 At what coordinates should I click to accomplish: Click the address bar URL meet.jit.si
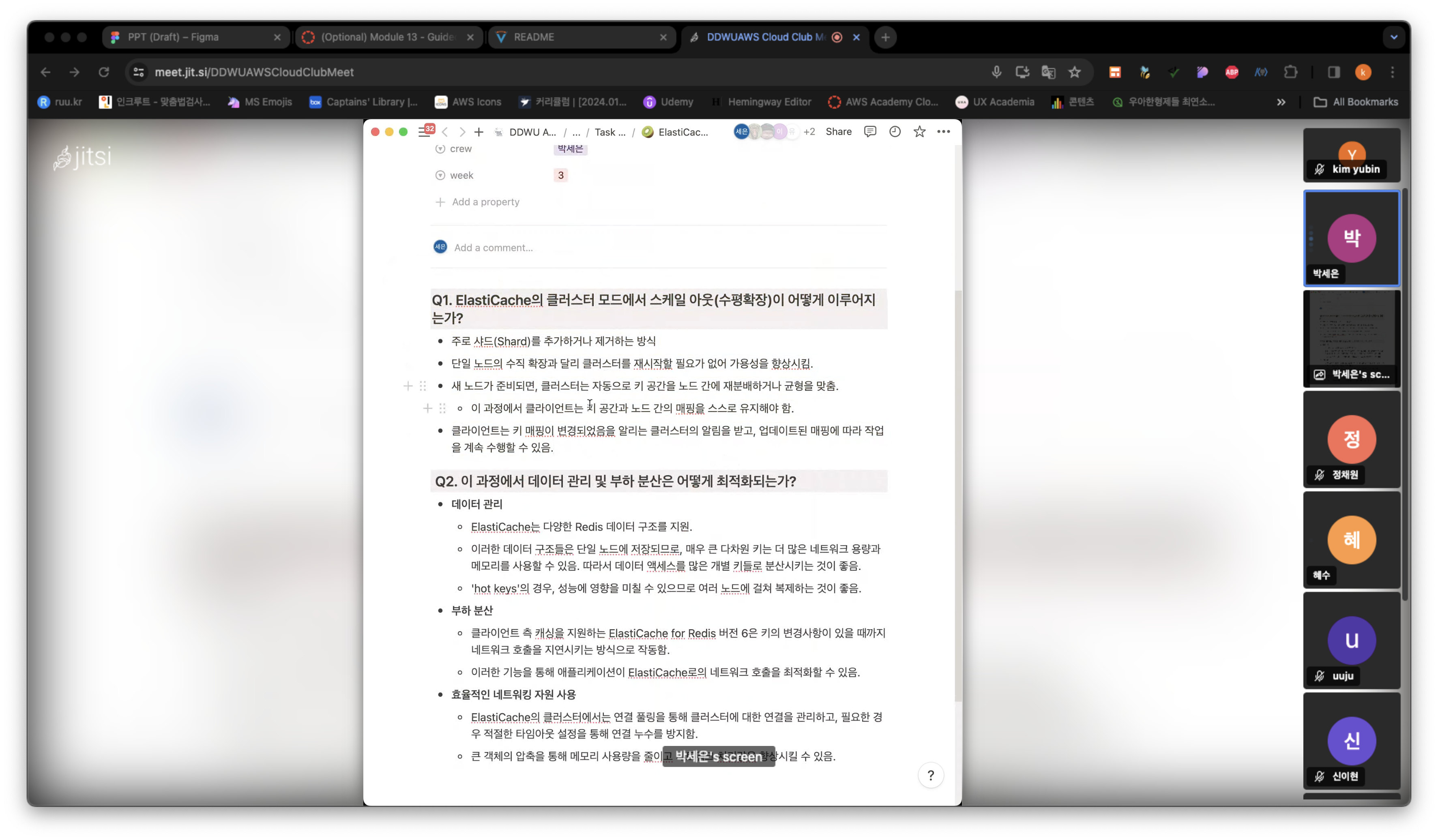[x=254, y=72]
